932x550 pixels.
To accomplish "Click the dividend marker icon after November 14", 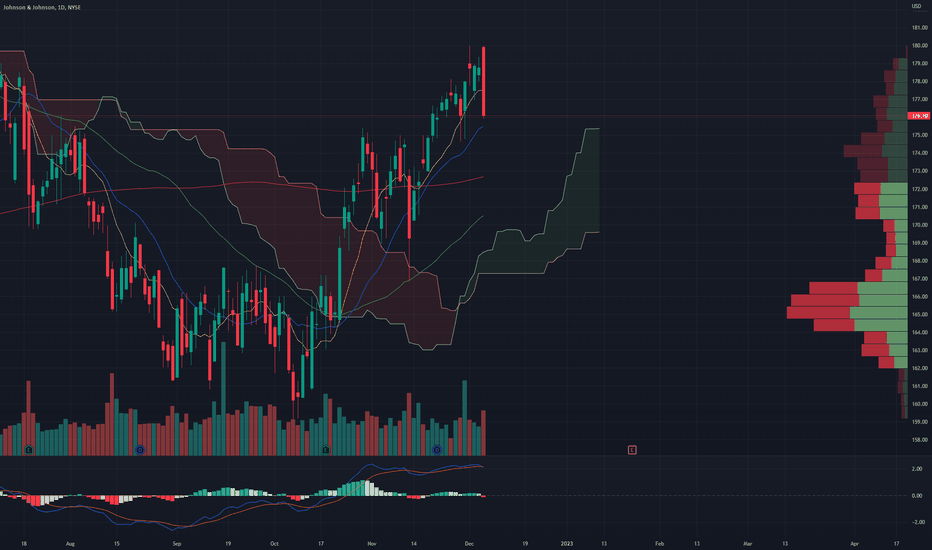I will [x=437, y=450].
